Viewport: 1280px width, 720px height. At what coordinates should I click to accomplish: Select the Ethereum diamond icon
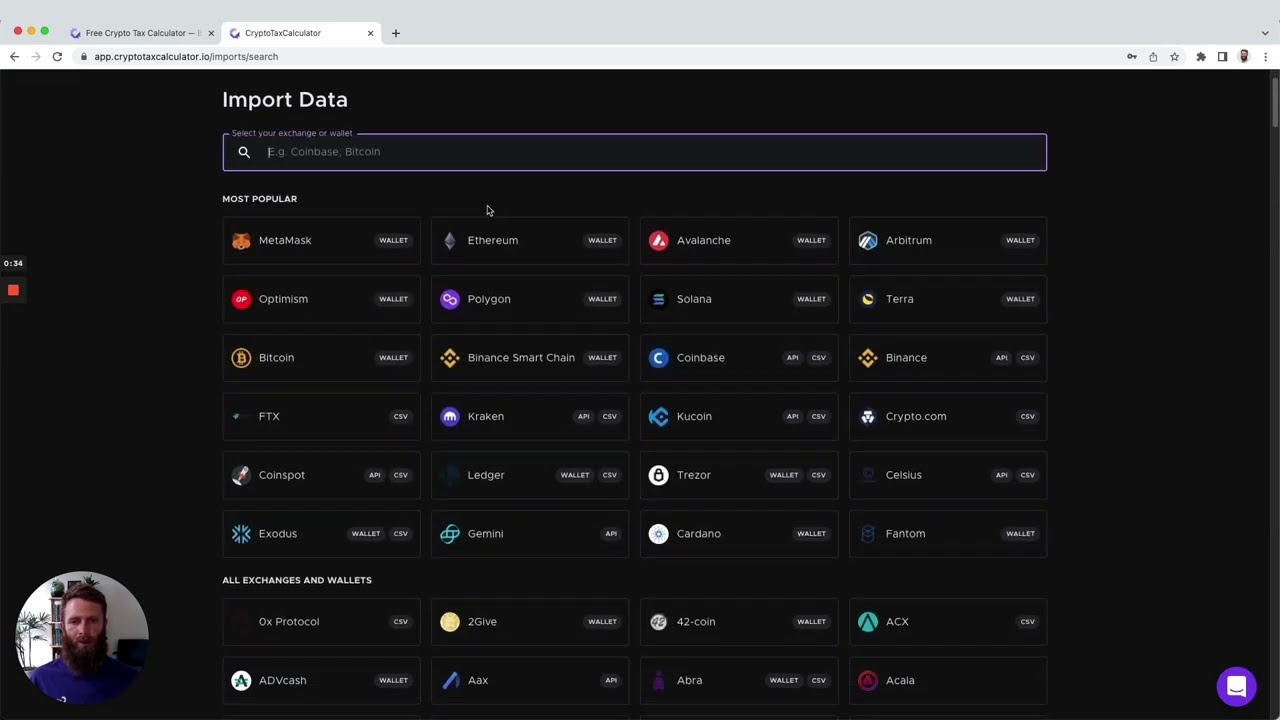pyautogui.click(x=450, y=240)
